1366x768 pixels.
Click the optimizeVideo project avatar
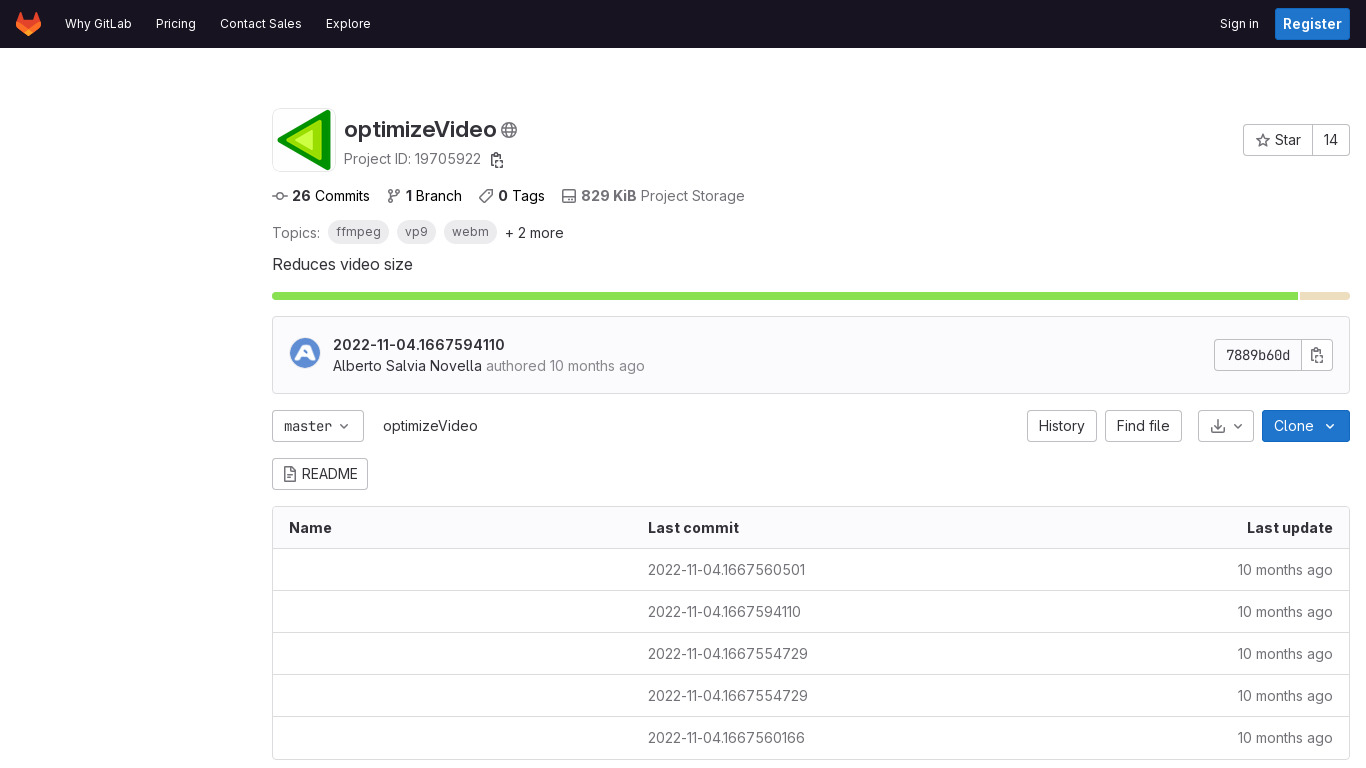[x=304, y=140]
